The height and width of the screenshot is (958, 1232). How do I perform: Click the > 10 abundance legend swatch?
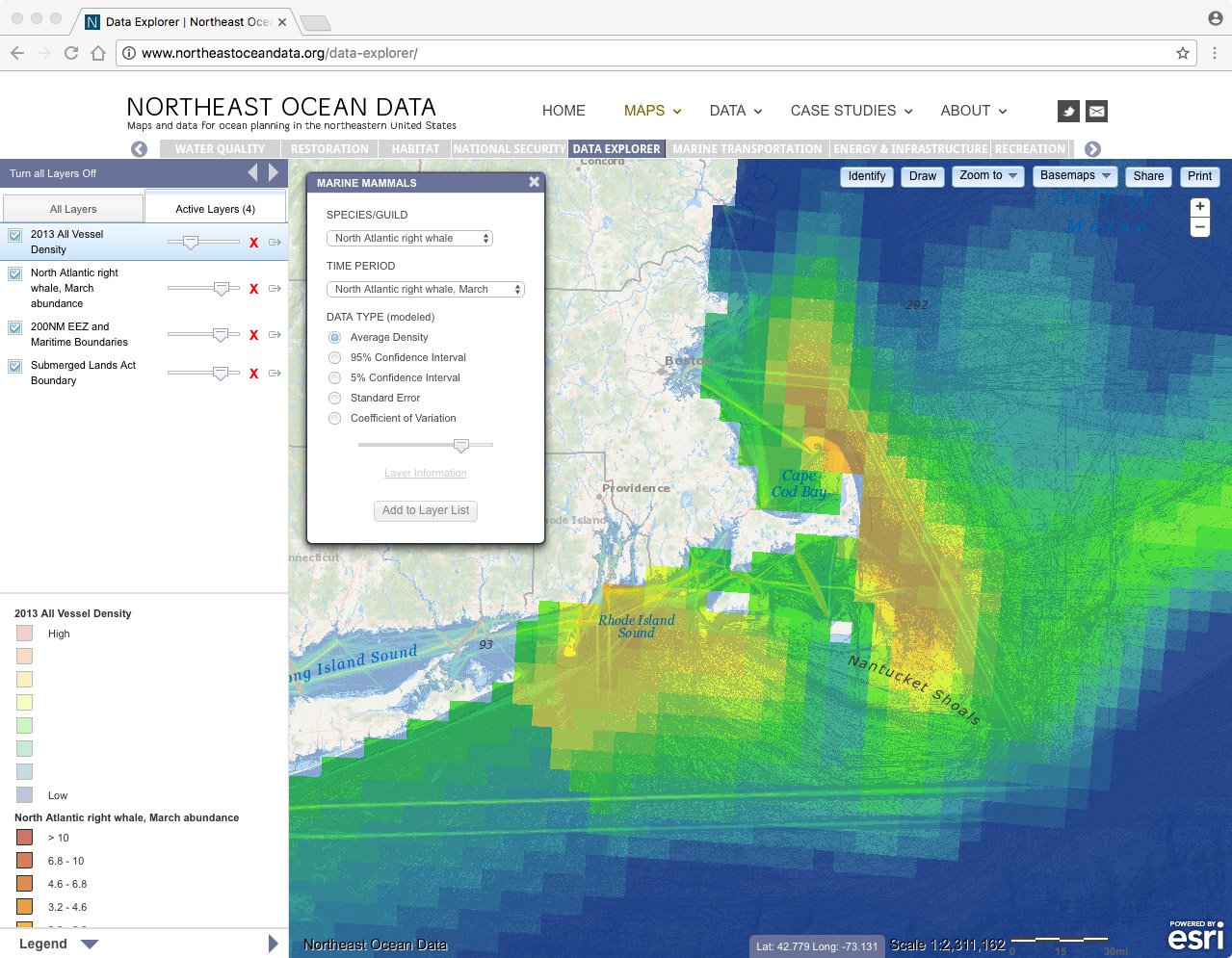[24, 838]
